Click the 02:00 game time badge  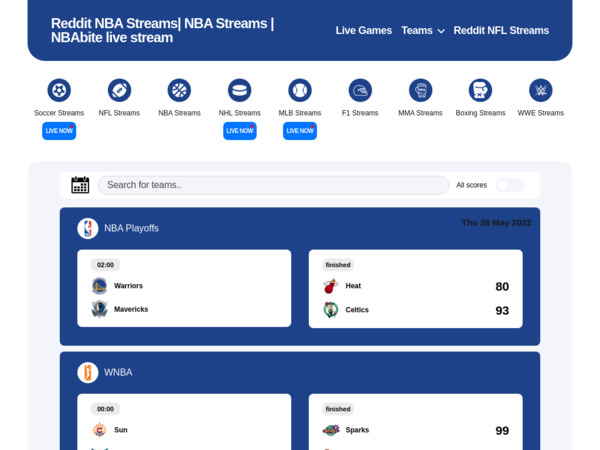click(105, 265)
